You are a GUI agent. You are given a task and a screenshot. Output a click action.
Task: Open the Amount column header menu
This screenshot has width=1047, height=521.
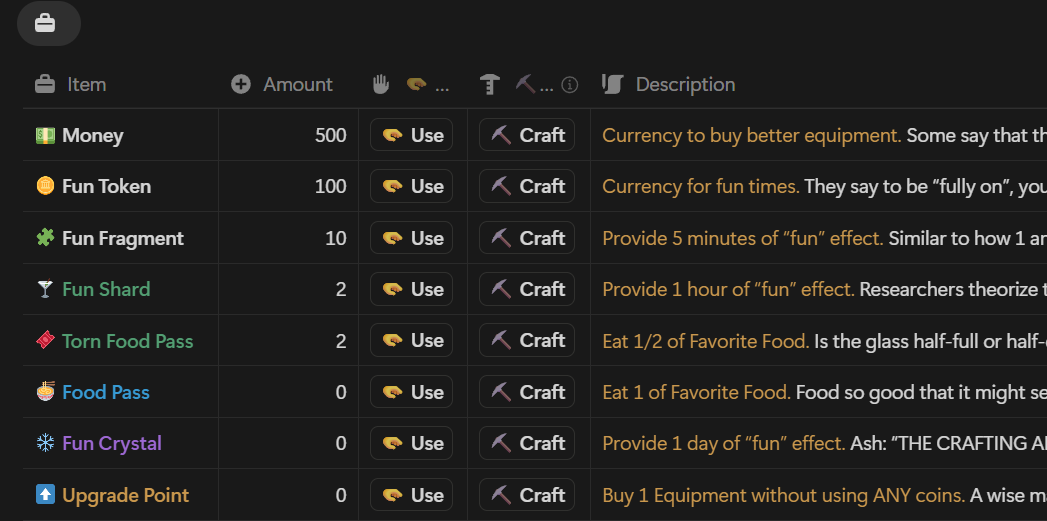click(297, 85)
